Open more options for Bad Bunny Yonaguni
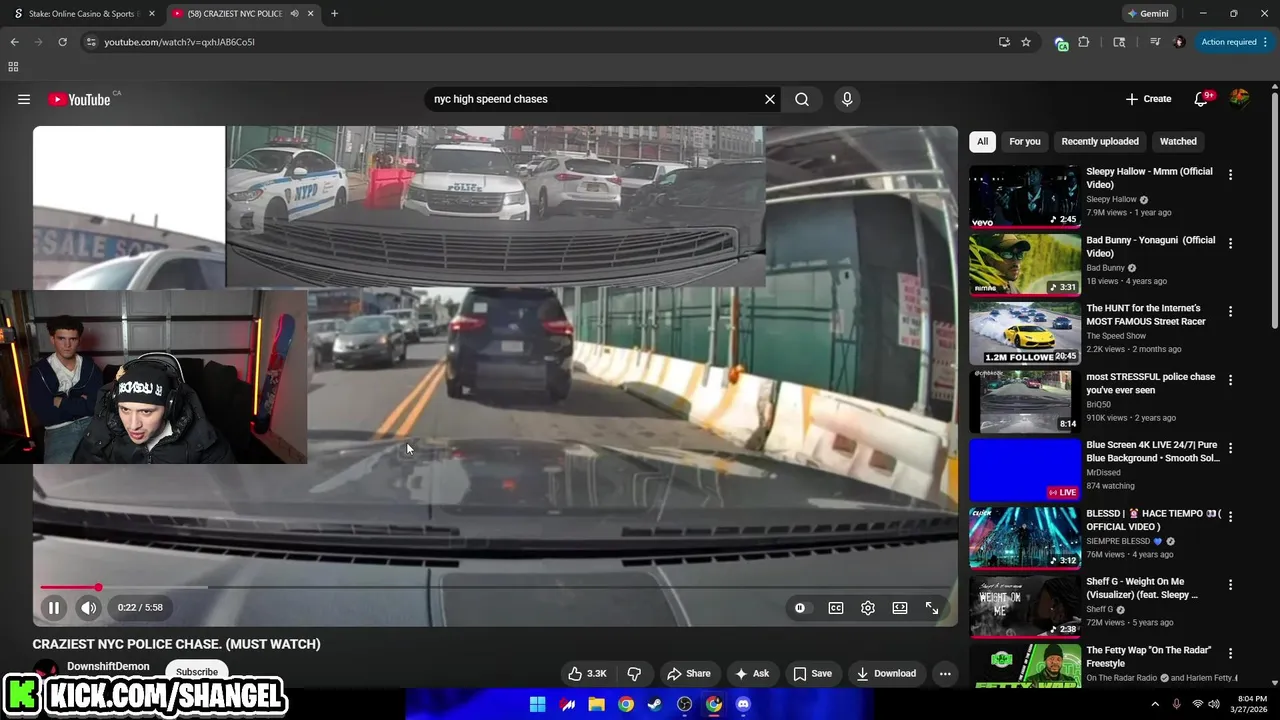The height and width of the screenshot is (720, 1280). click(x=1230, y=243)
